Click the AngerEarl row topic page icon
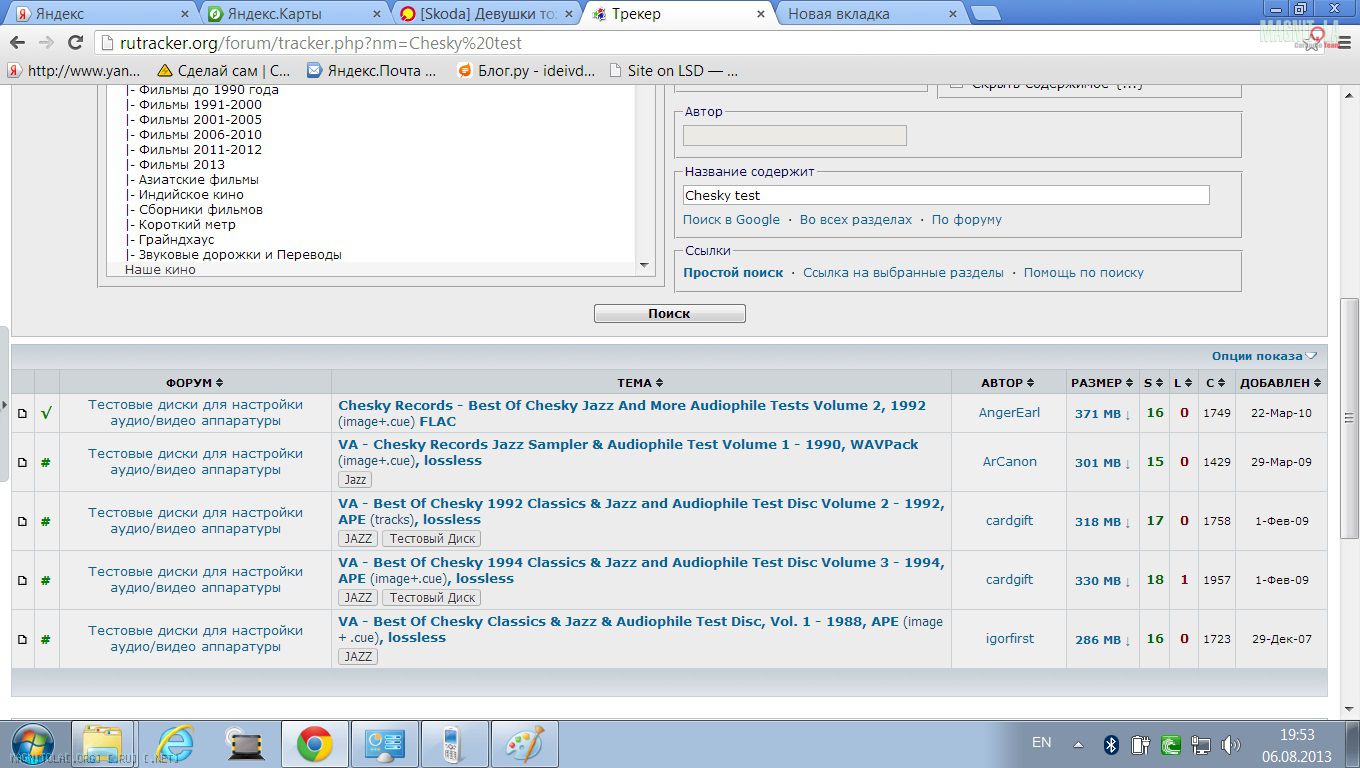 point(23,413)
